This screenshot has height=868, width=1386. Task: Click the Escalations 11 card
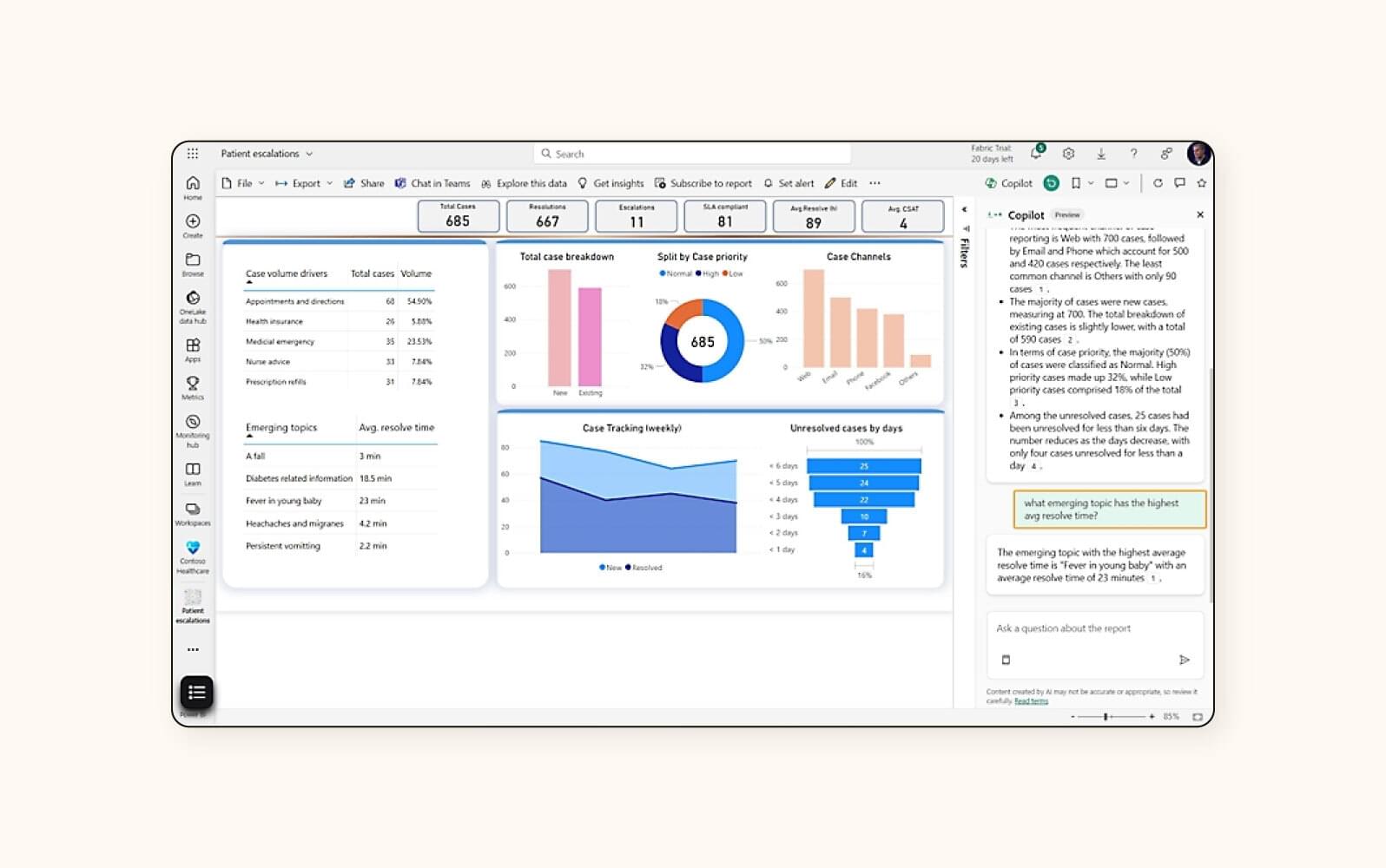point(637,216)
